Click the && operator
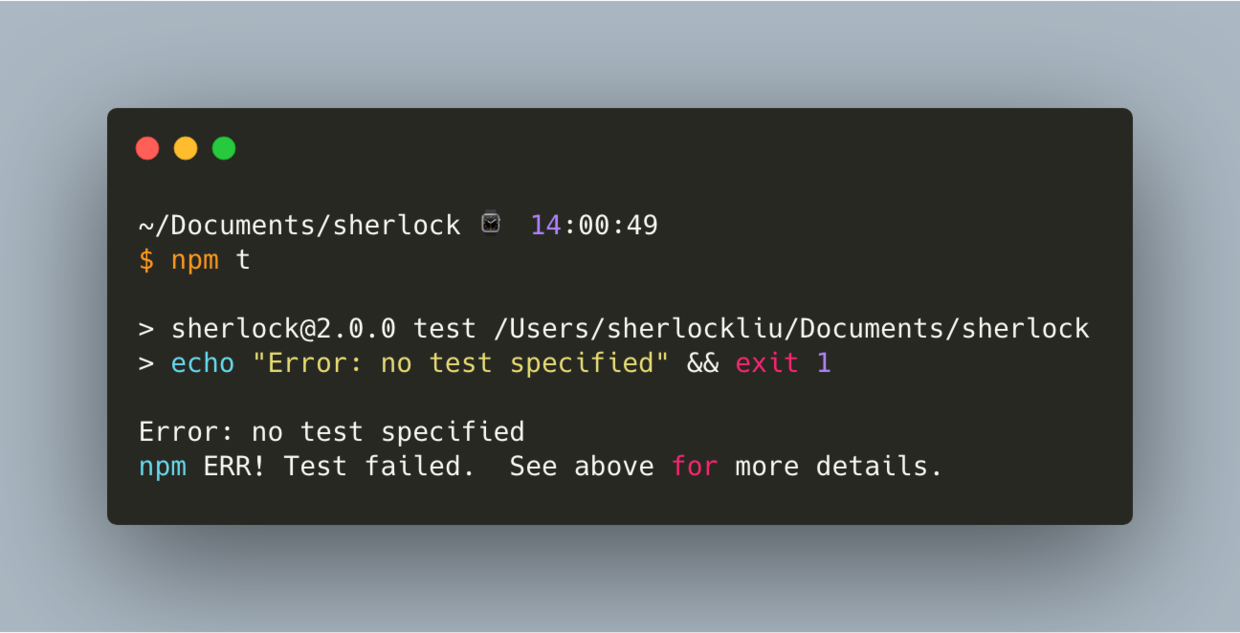The height and width of the screenshot is (633, 1240). [702, 363]
